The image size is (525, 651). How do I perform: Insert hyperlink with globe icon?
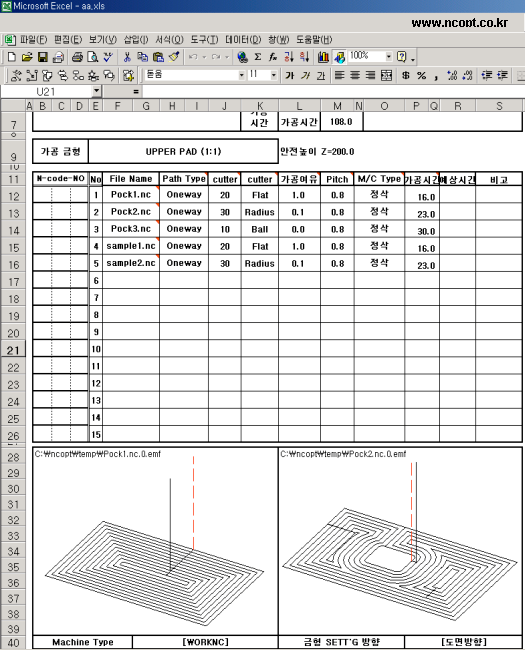click(x=242, y=57)
